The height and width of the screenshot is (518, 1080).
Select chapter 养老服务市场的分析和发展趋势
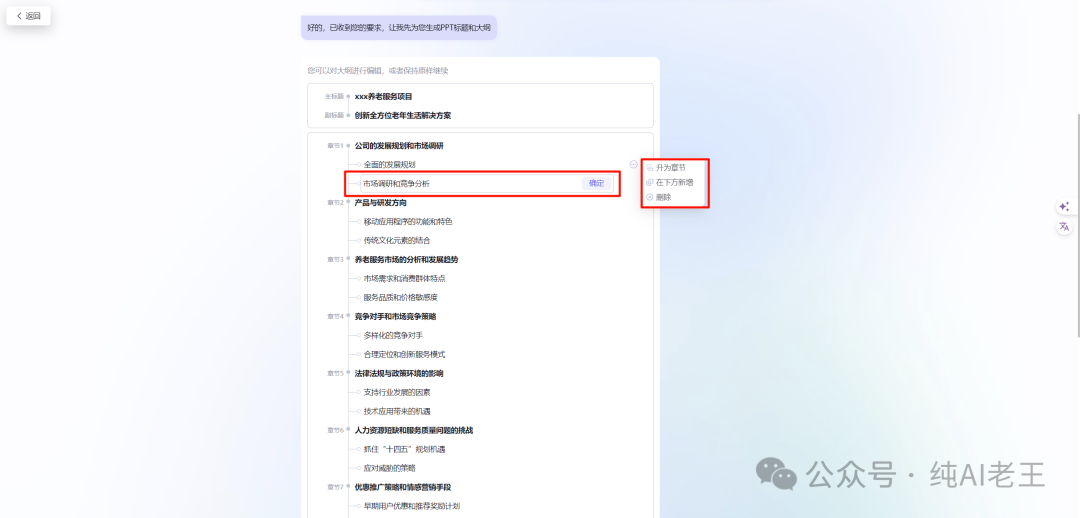click(406, 260)
